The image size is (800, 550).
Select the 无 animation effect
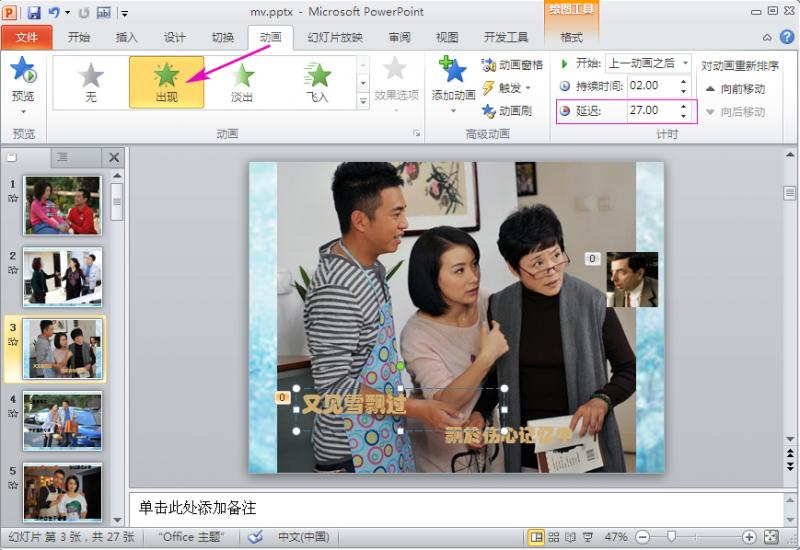click(x=91, y=82)
